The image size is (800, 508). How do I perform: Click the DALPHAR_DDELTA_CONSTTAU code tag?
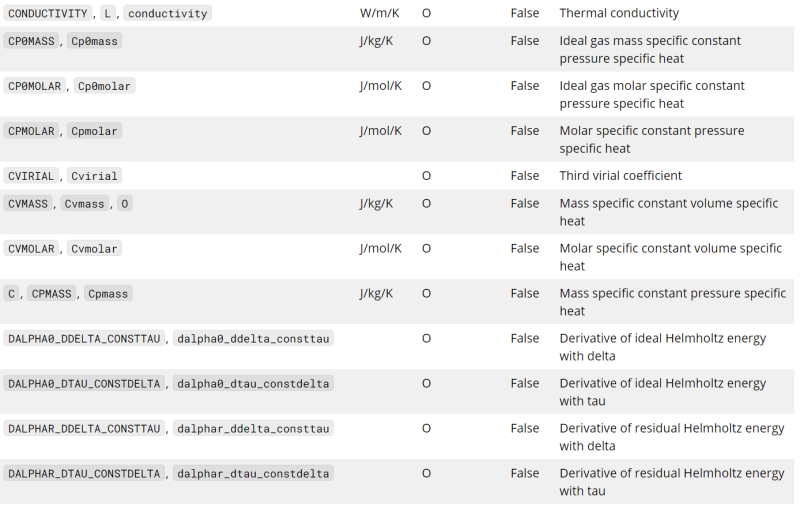[84, 429]
